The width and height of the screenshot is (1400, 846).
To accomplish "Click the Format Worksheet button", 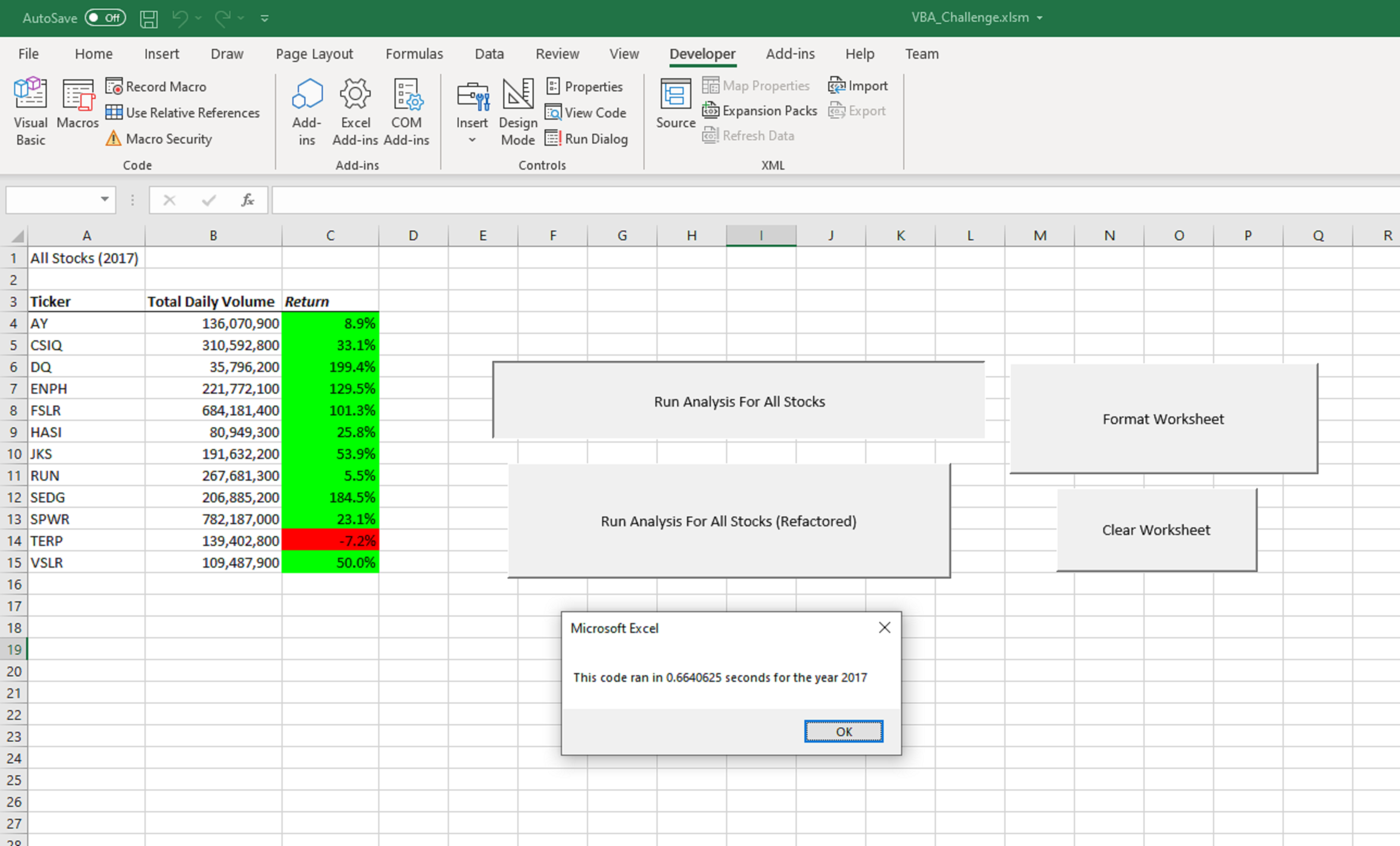I will point(1164,418).
